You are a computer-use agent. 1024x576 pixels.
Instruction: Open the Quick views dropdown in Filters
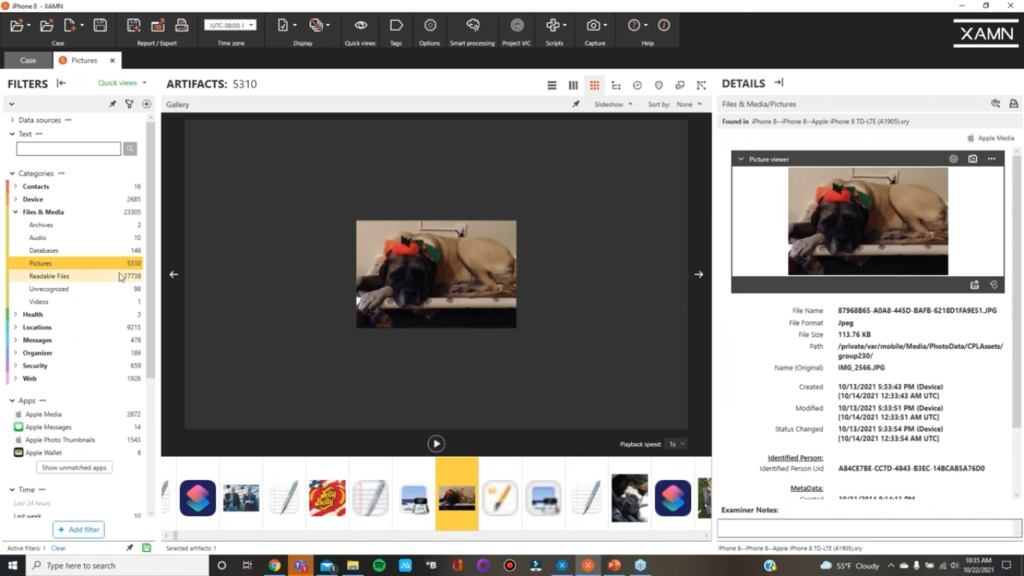point(122,83)
